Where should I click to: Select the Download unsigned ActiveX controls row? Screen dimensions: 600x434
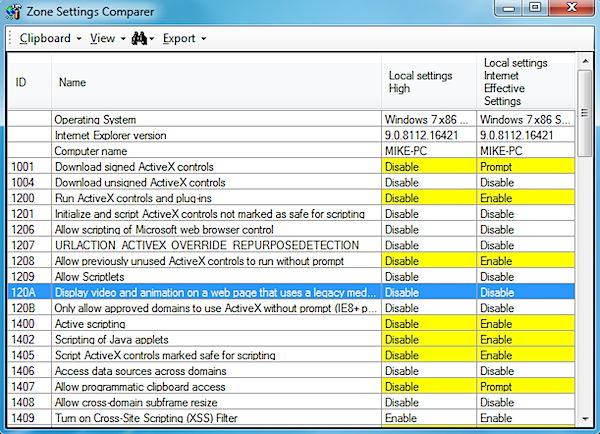[x=291, y=182]
